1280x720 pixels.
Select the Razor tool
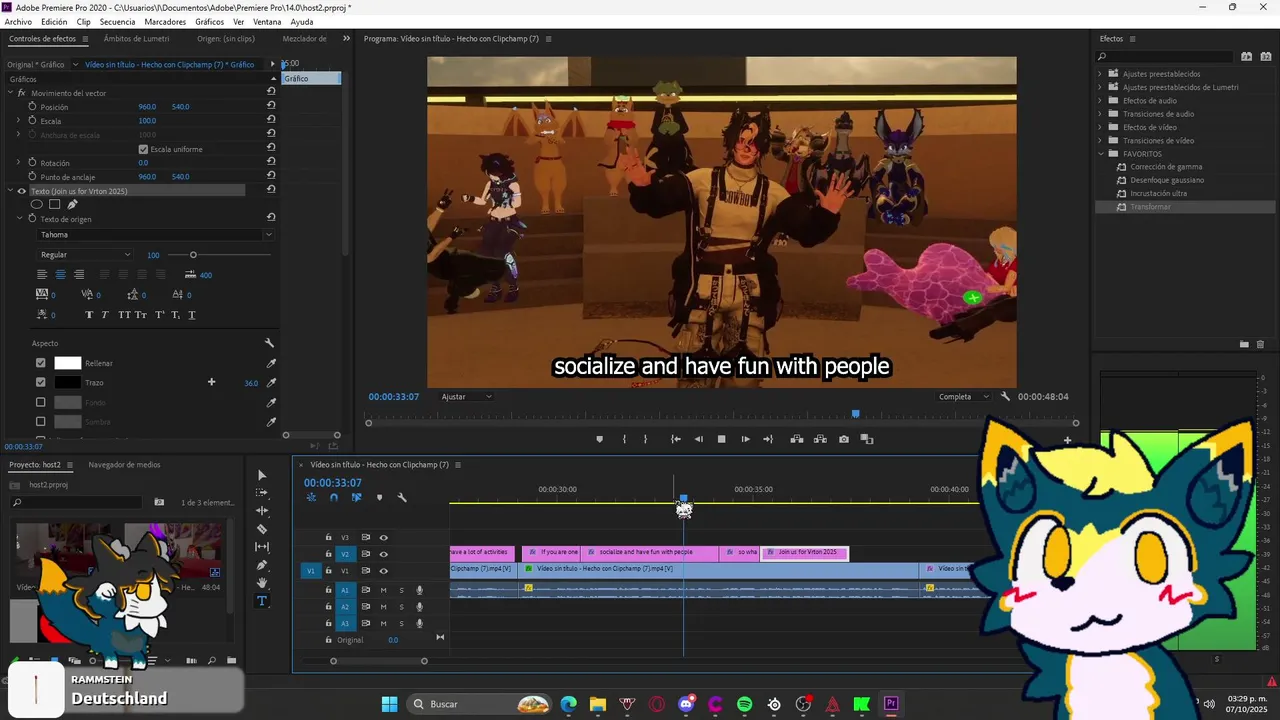click(x=262, y=529)
